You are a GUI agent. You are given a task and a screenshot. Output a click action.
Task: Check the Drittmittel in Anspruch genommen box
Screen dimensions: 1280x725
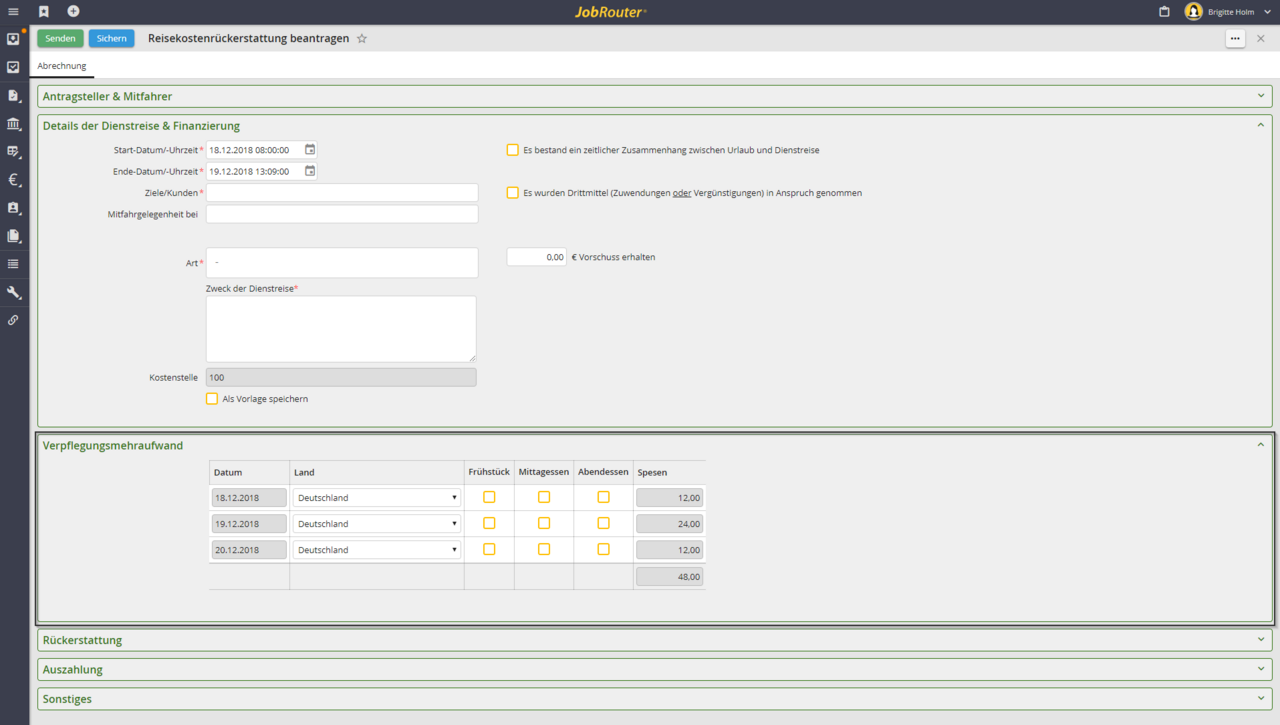pos(513,193)
